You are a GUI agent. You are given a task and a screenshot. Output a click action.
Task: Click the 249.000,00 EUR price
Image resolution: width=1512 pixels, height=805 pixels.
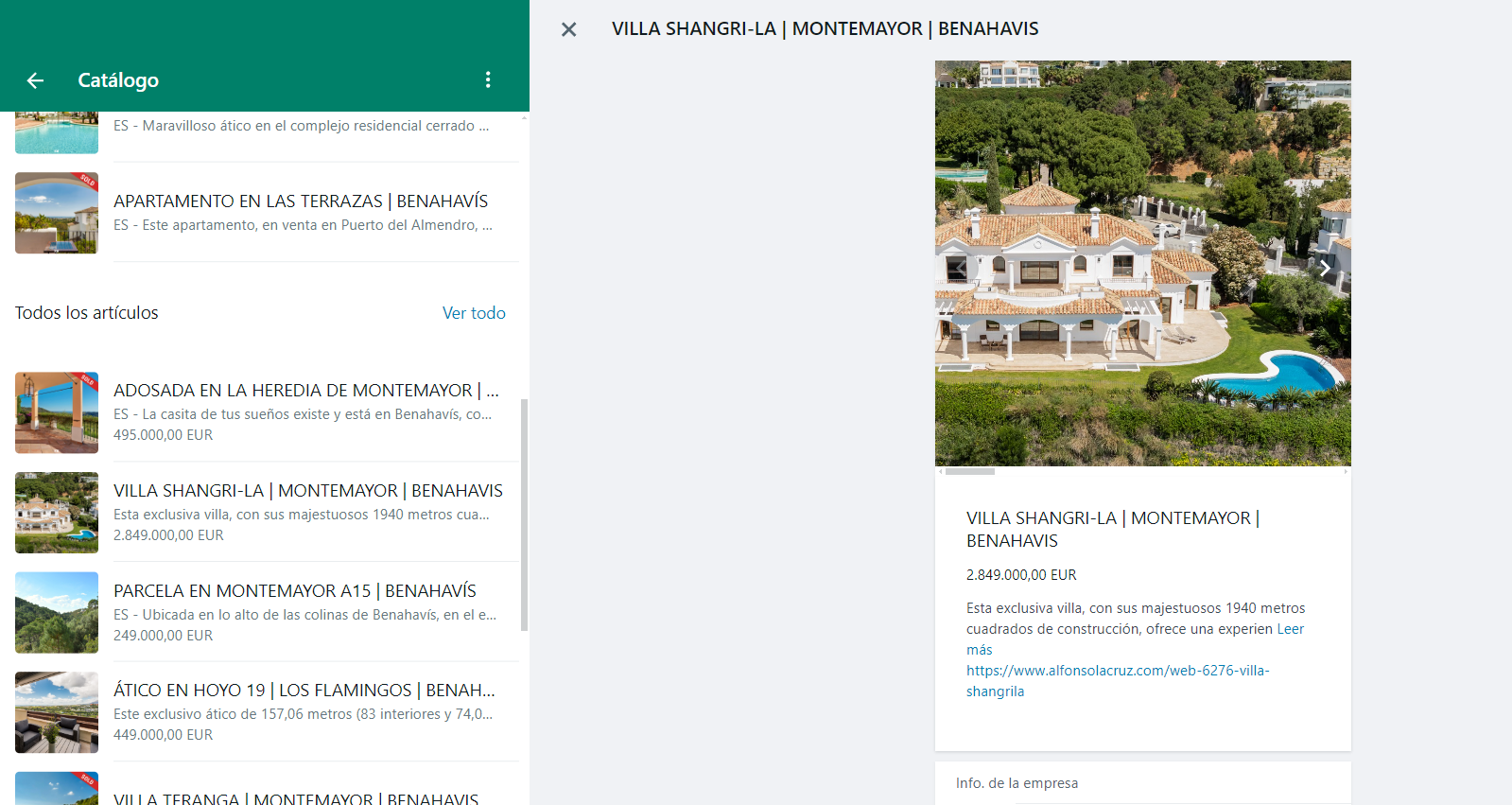click(163, 636)
